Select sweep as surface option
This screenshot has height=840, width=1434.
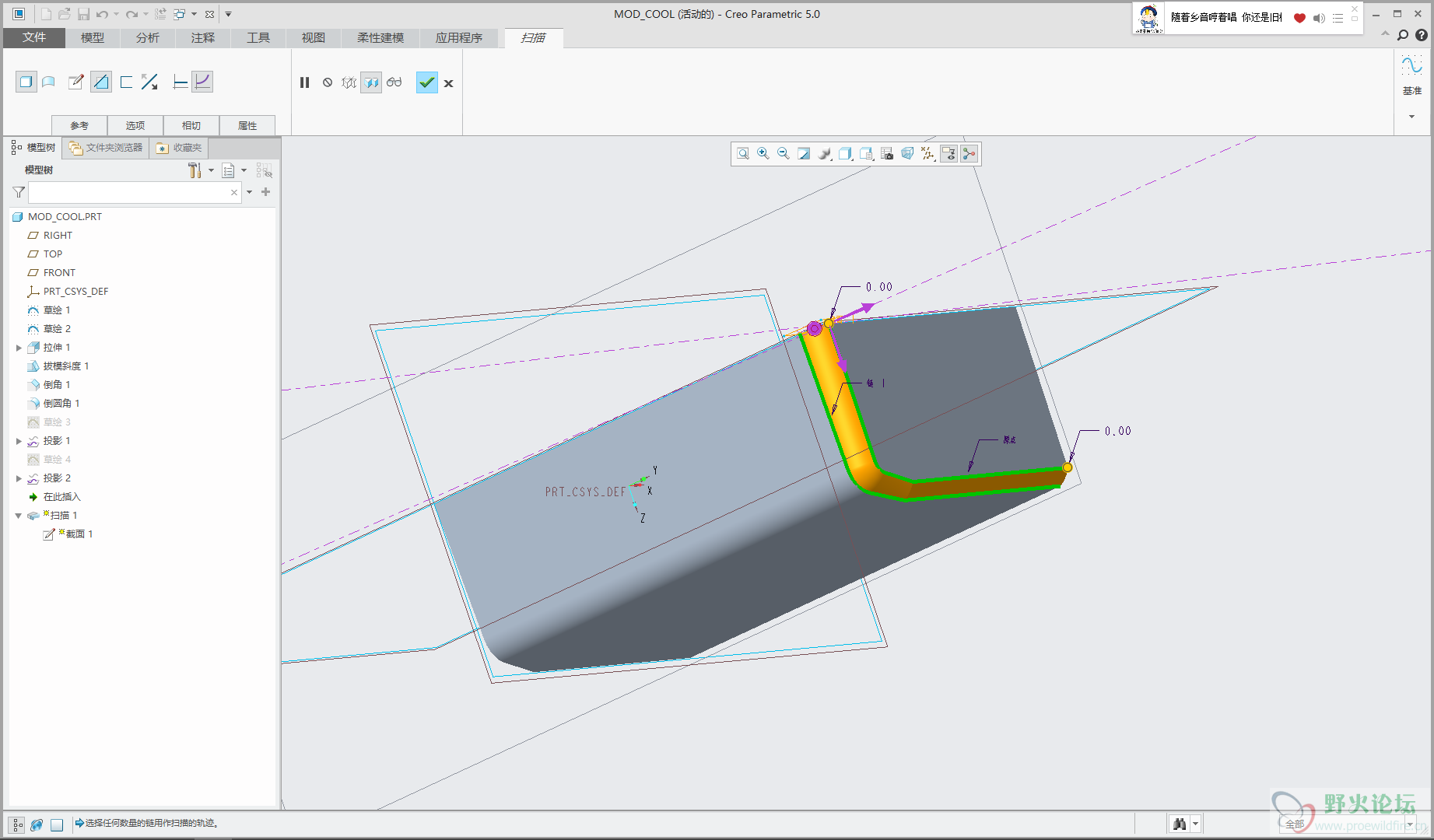coord(49,82)
